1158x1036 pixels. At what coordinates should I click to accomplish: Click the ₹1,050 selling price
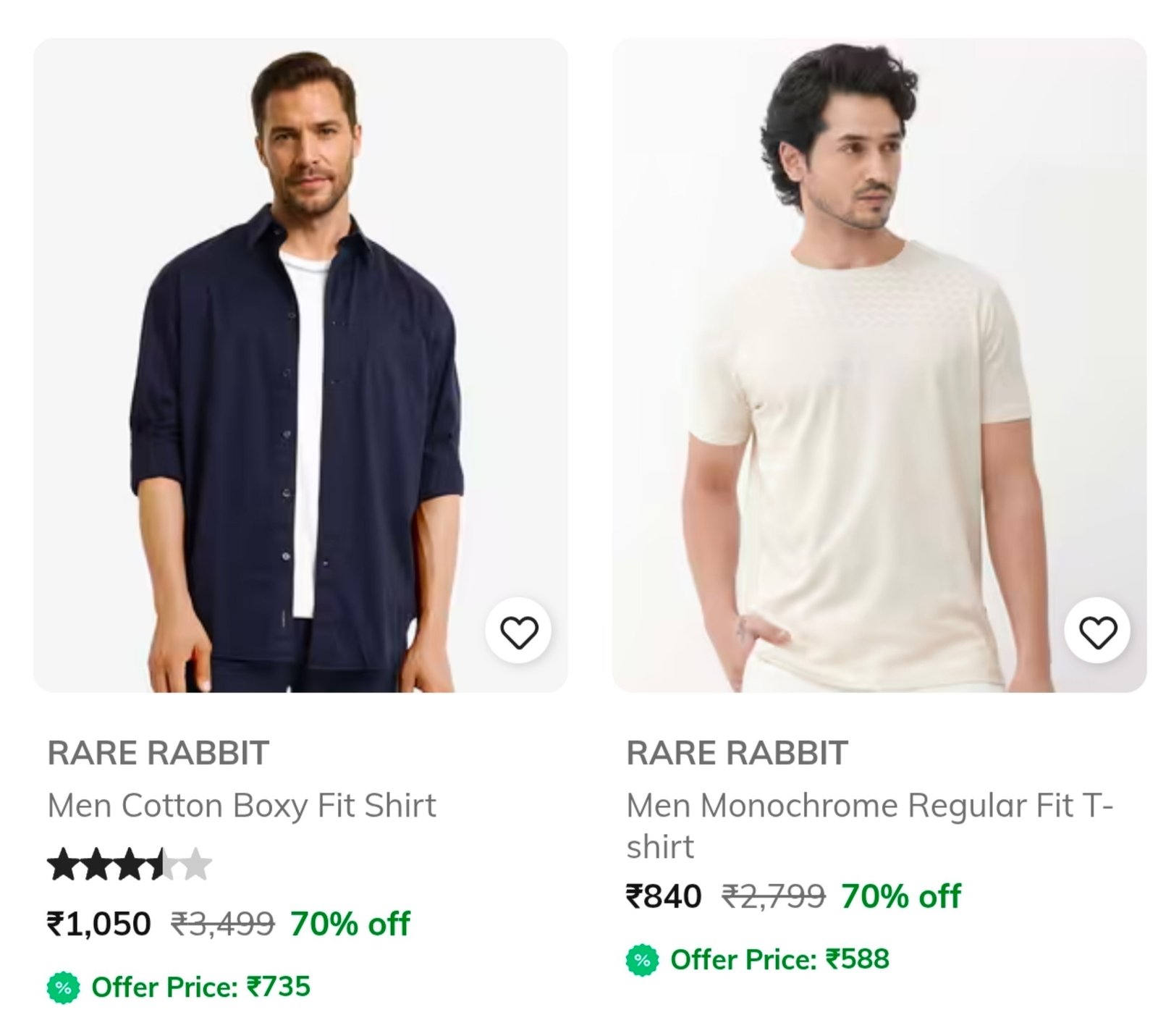[x=98, y=924]
